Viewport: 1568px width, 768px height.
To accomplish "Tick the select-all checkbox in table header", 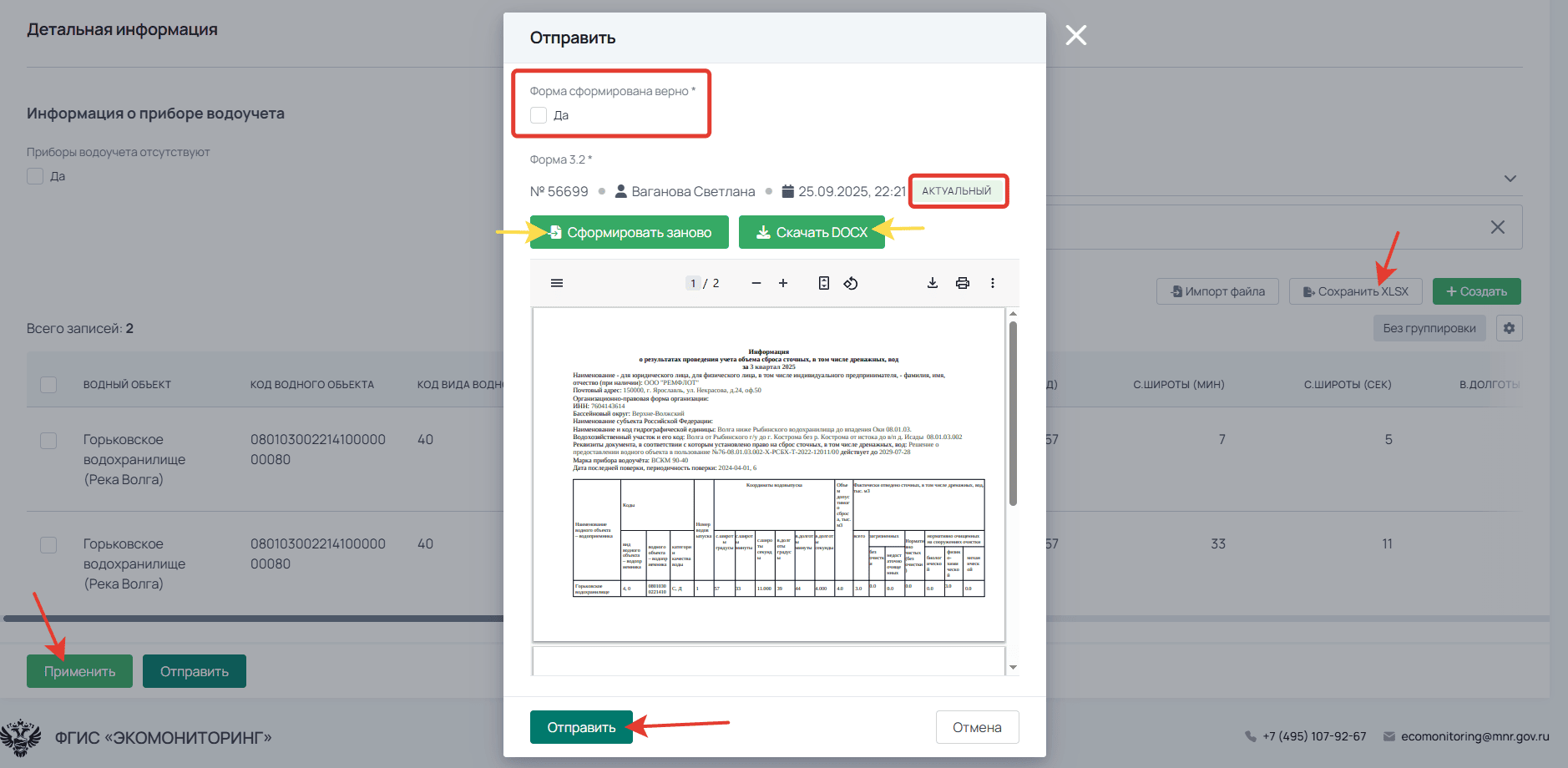I will pos(48,385).
